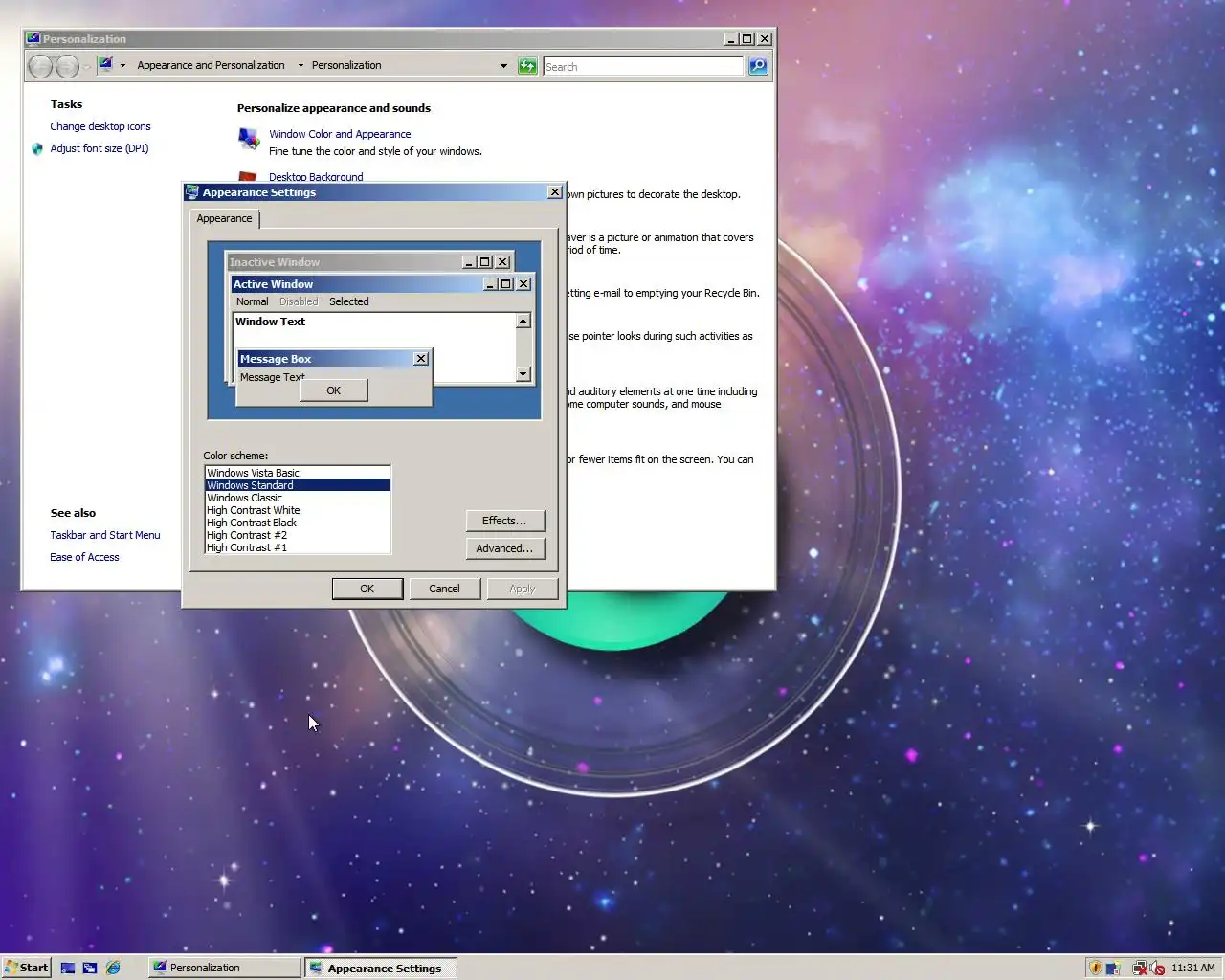Select High Contrast #1 scheme

pyautogui.click(x=298, y=547)
